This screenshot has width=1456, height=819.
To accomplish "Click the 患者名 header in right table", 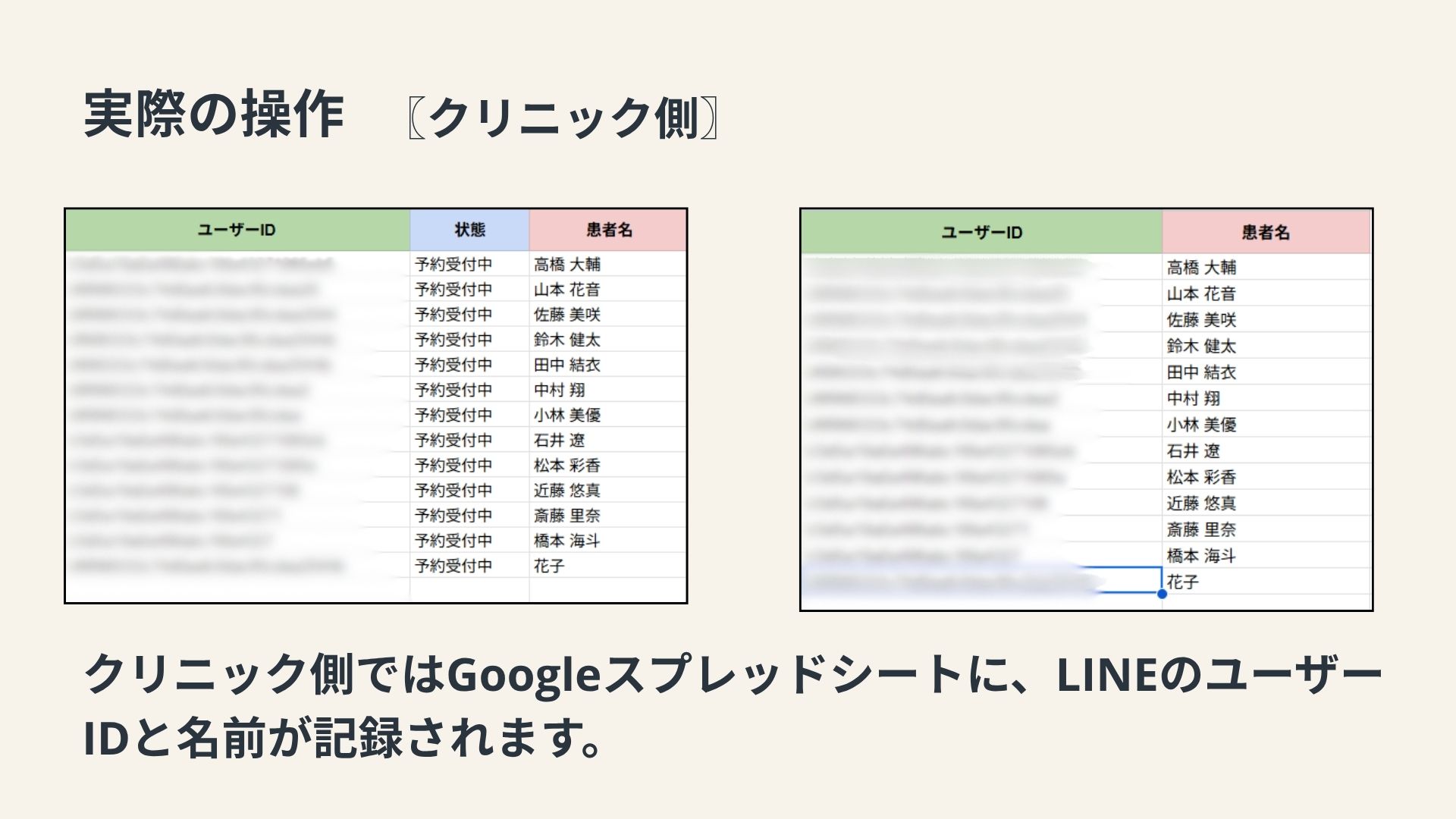I will [1266, 233].
